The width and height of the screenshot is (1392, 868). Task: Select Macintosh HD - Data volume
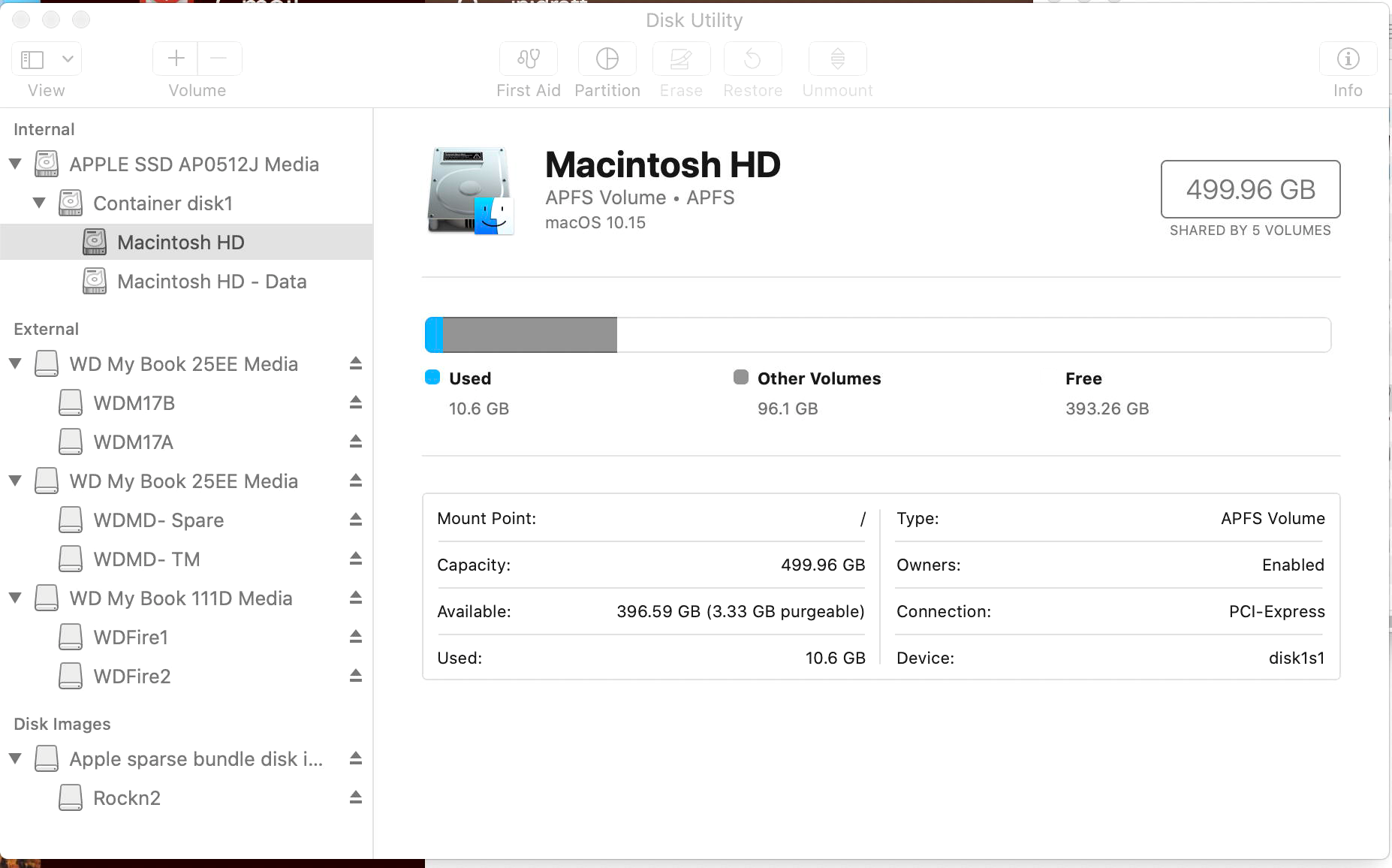(x=186, y=281)
